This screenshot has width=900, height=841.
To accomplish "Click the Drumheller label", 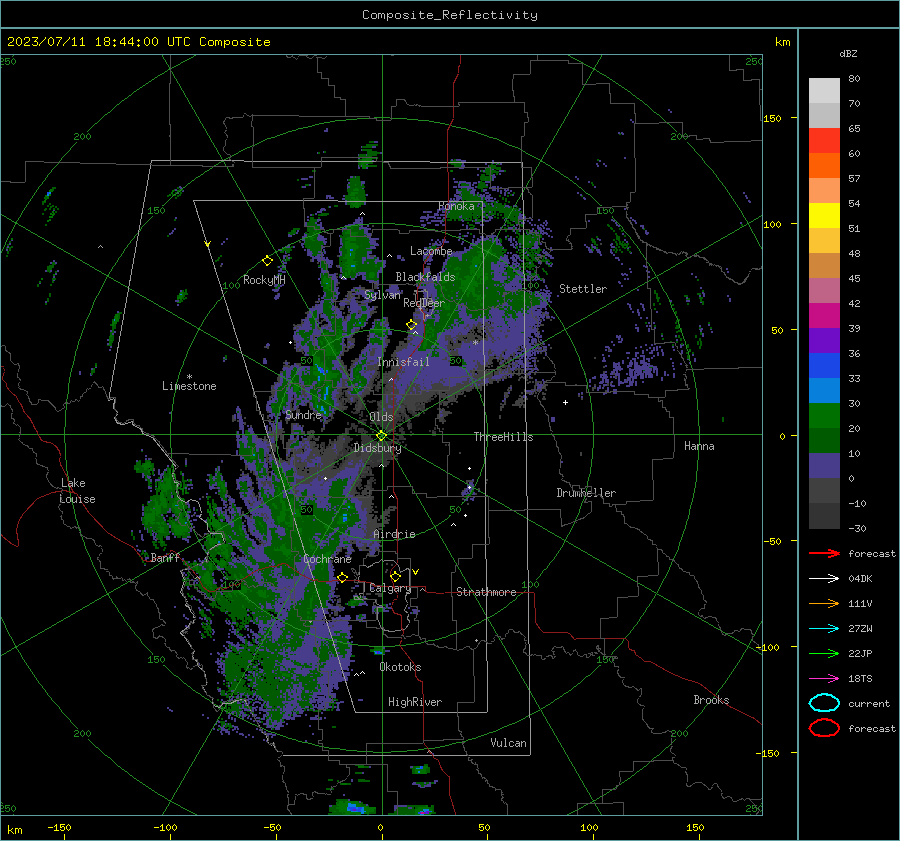I will pos(586,493).
